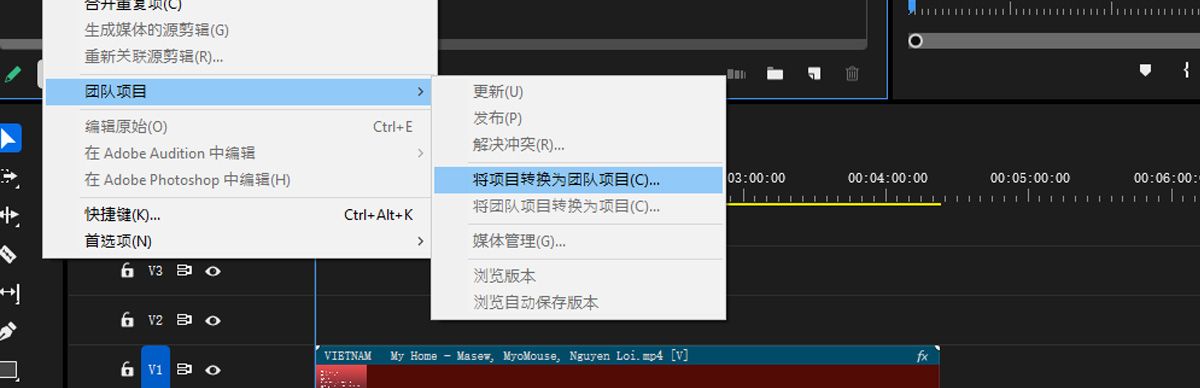
Task: Click the New Bin folder icon
Action: pos(775,73)
